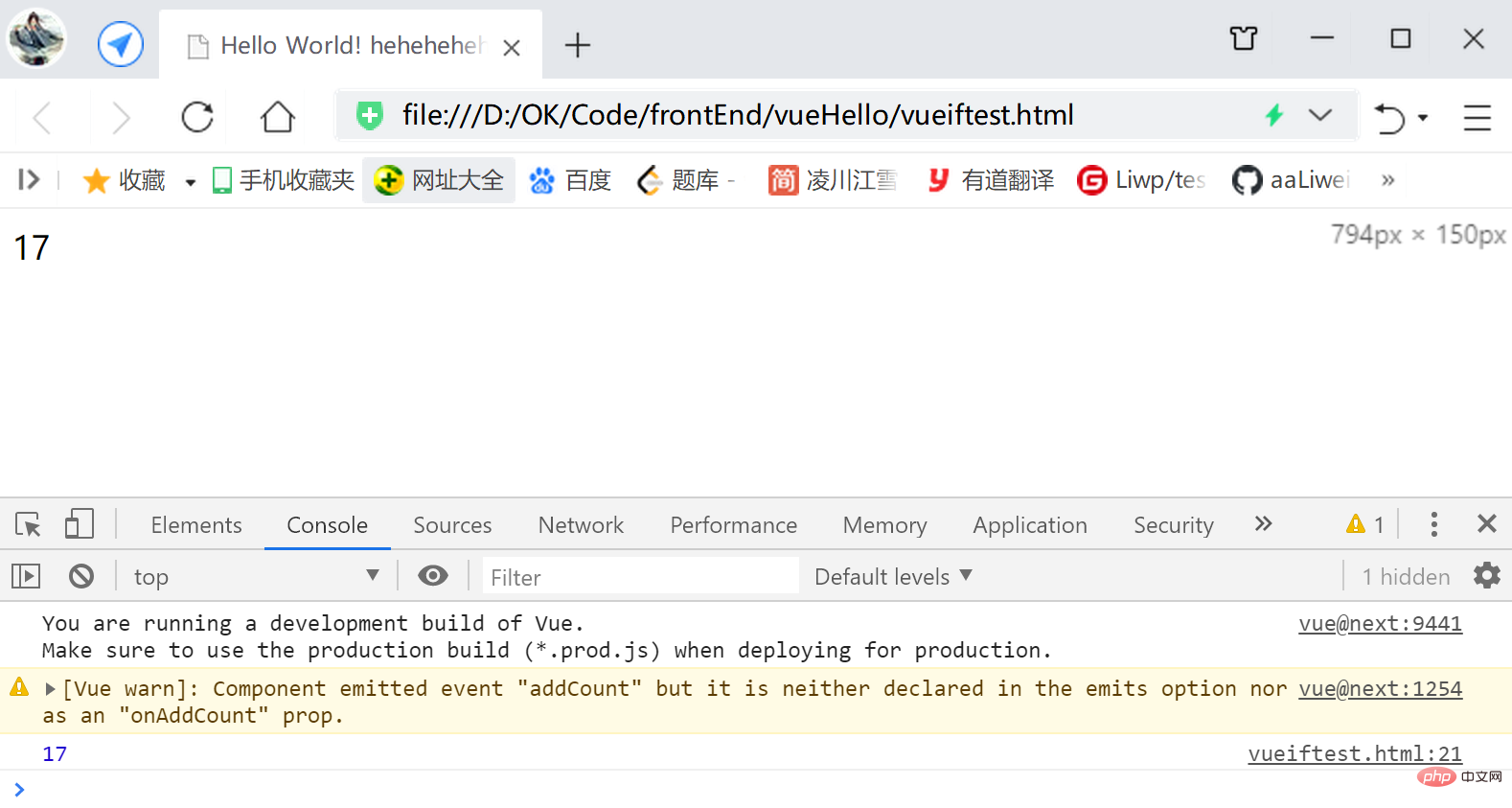This screenshot has width=1512, height=808.
Task: Click the green security shield icon
Action: (370, 116)
